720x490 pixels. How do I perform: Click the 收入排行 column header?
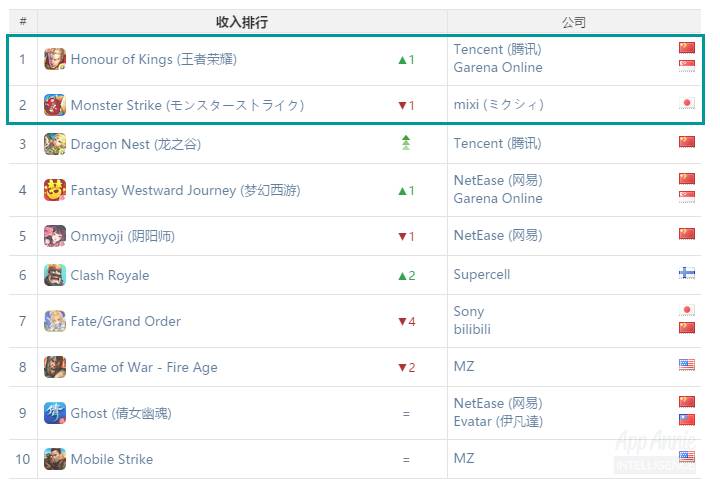242,22
